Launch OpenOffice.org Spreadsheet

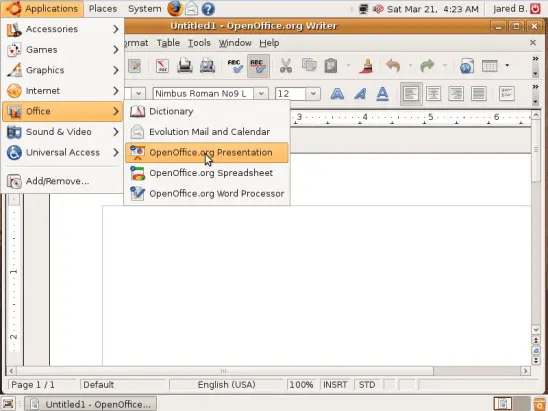point(207,173)
